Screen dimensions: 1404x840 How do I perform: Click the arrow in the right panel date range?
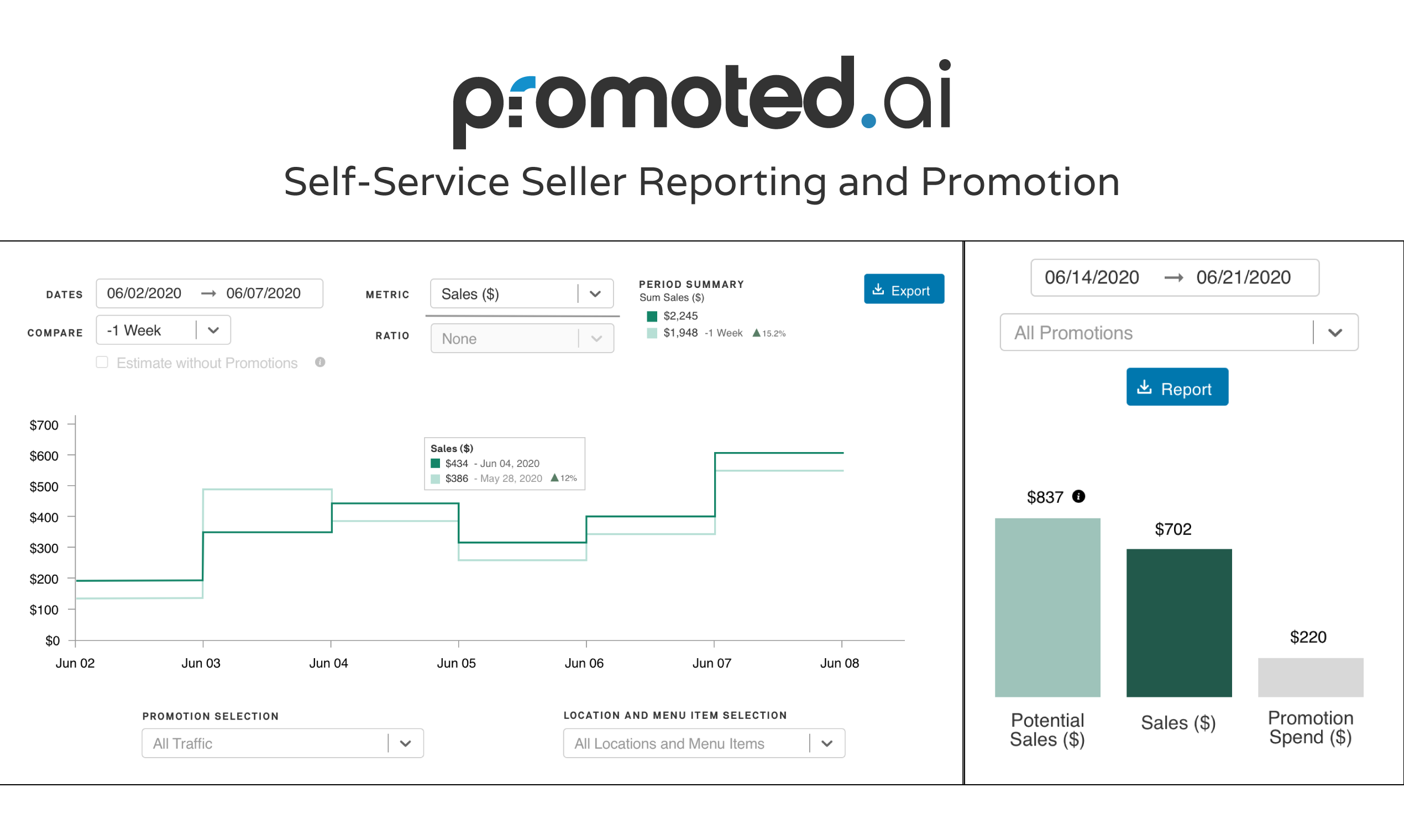(1174, 277)
